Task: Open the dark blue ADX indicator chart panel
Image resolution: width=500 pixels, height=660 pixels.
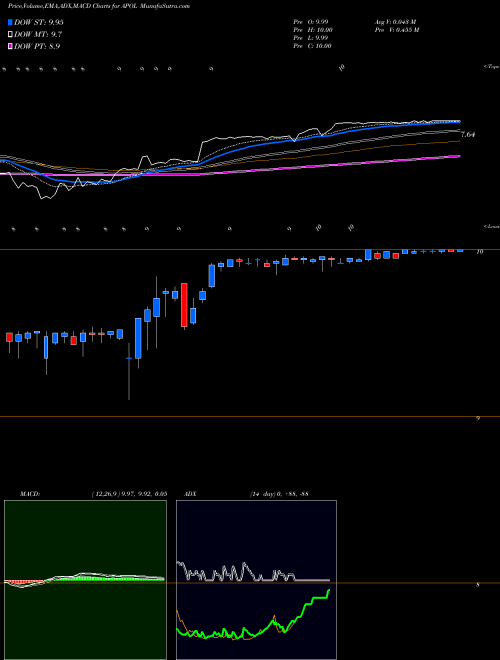Action: pyautogui.click(x=256, y=580)
